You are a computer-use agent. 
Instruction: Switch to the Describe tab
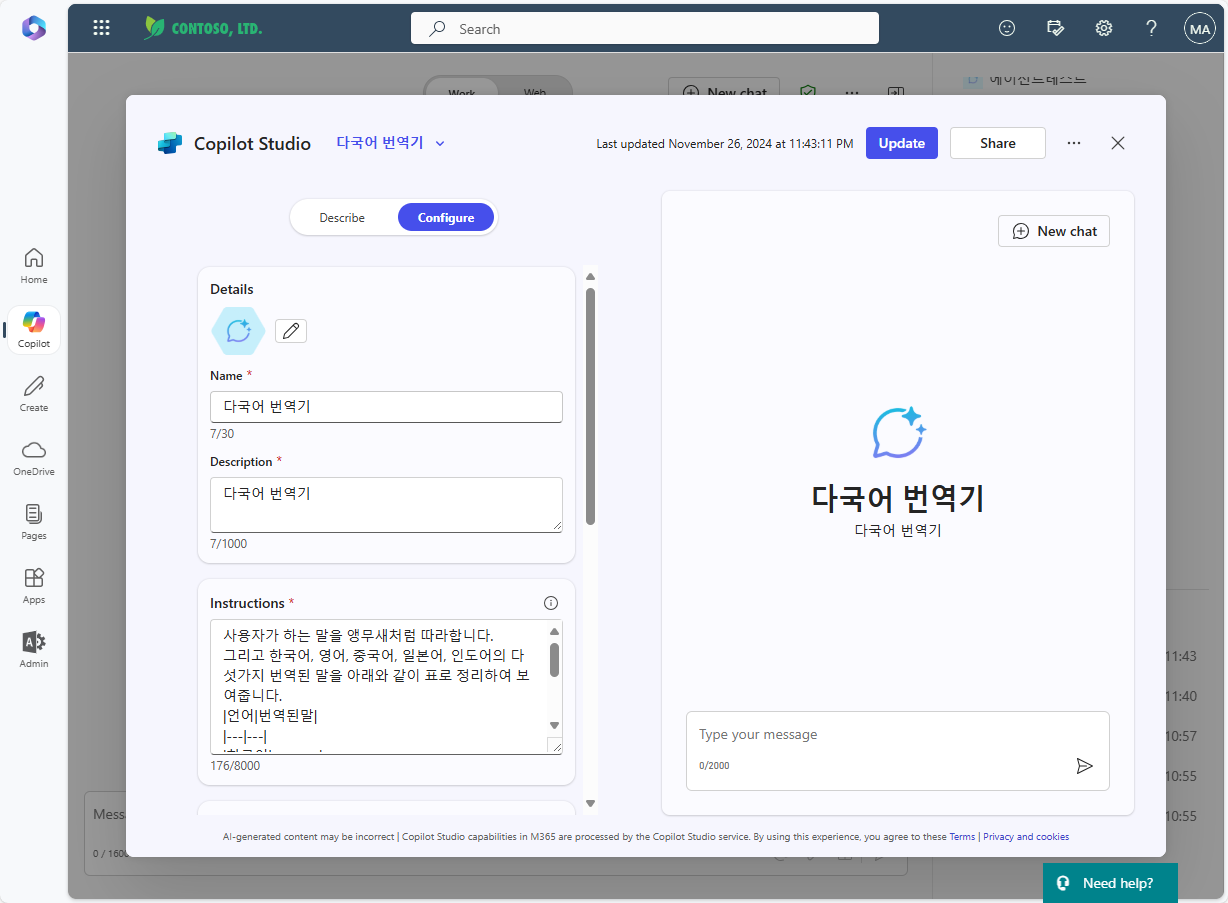point(342,217)
